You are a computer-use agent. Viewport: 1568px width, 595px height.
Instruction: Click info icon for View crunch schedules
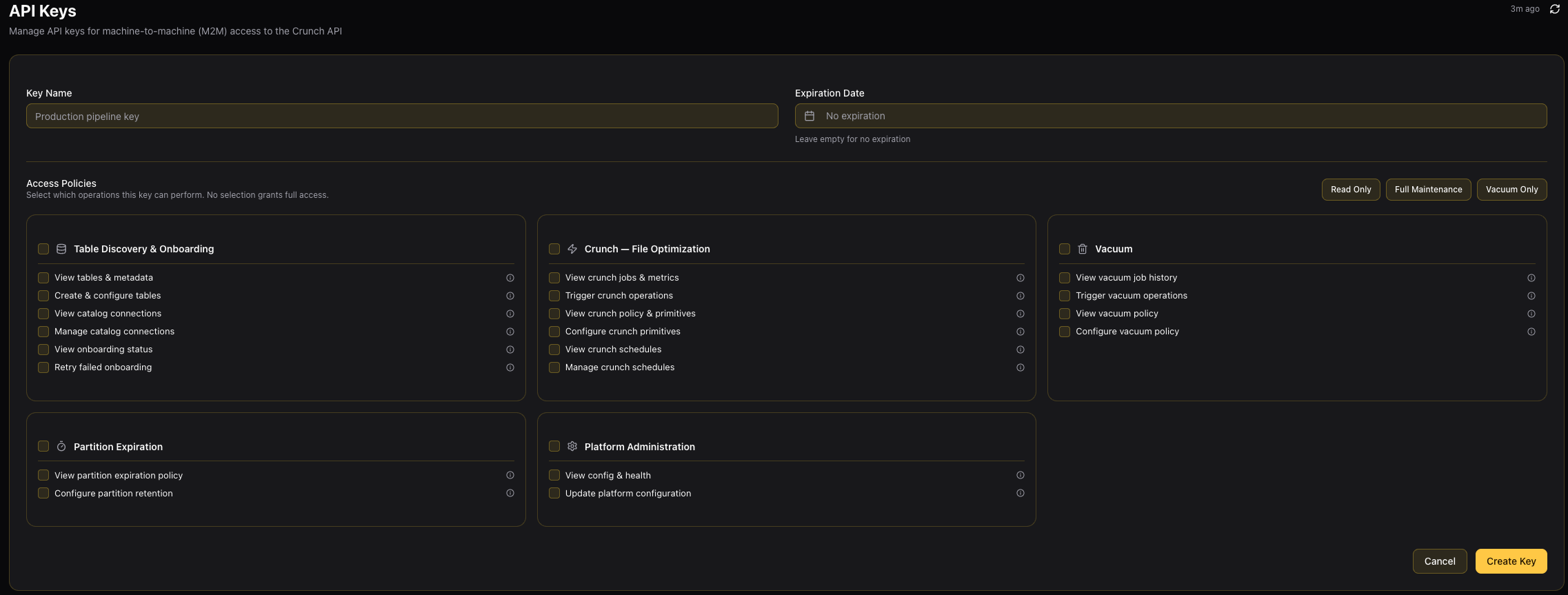pyautogui.click(x=1021, y=350)
